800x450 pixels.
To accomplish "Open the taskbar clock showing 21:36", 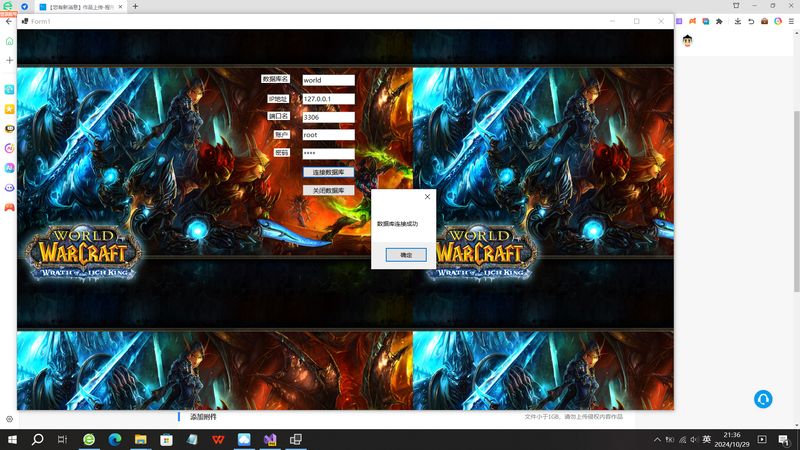I will pyautogui.click(x=732, y=439).
